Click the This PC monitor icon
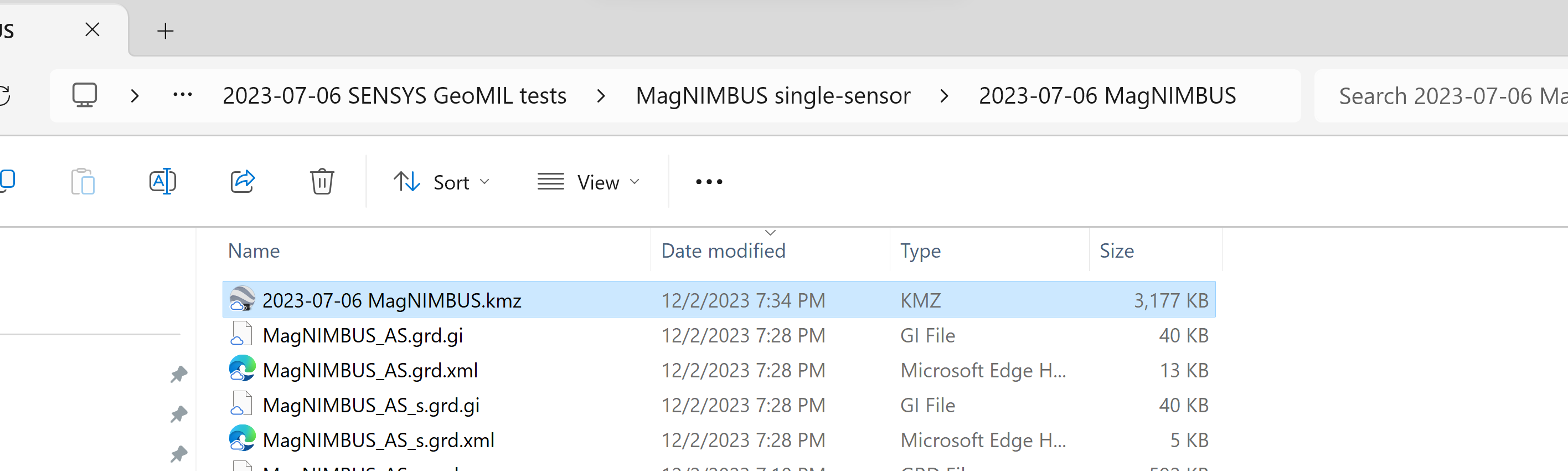 (x=85, y=96)
